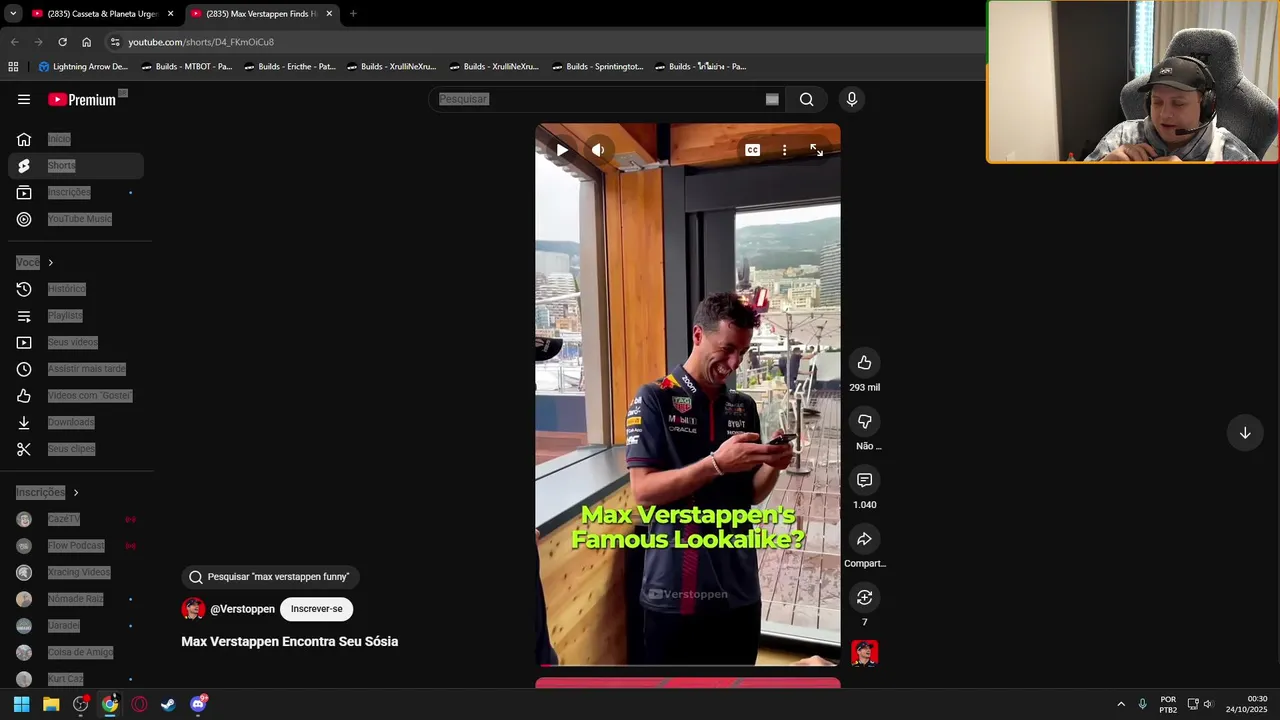
Task: Open the Short's comments
Action: 865,480
